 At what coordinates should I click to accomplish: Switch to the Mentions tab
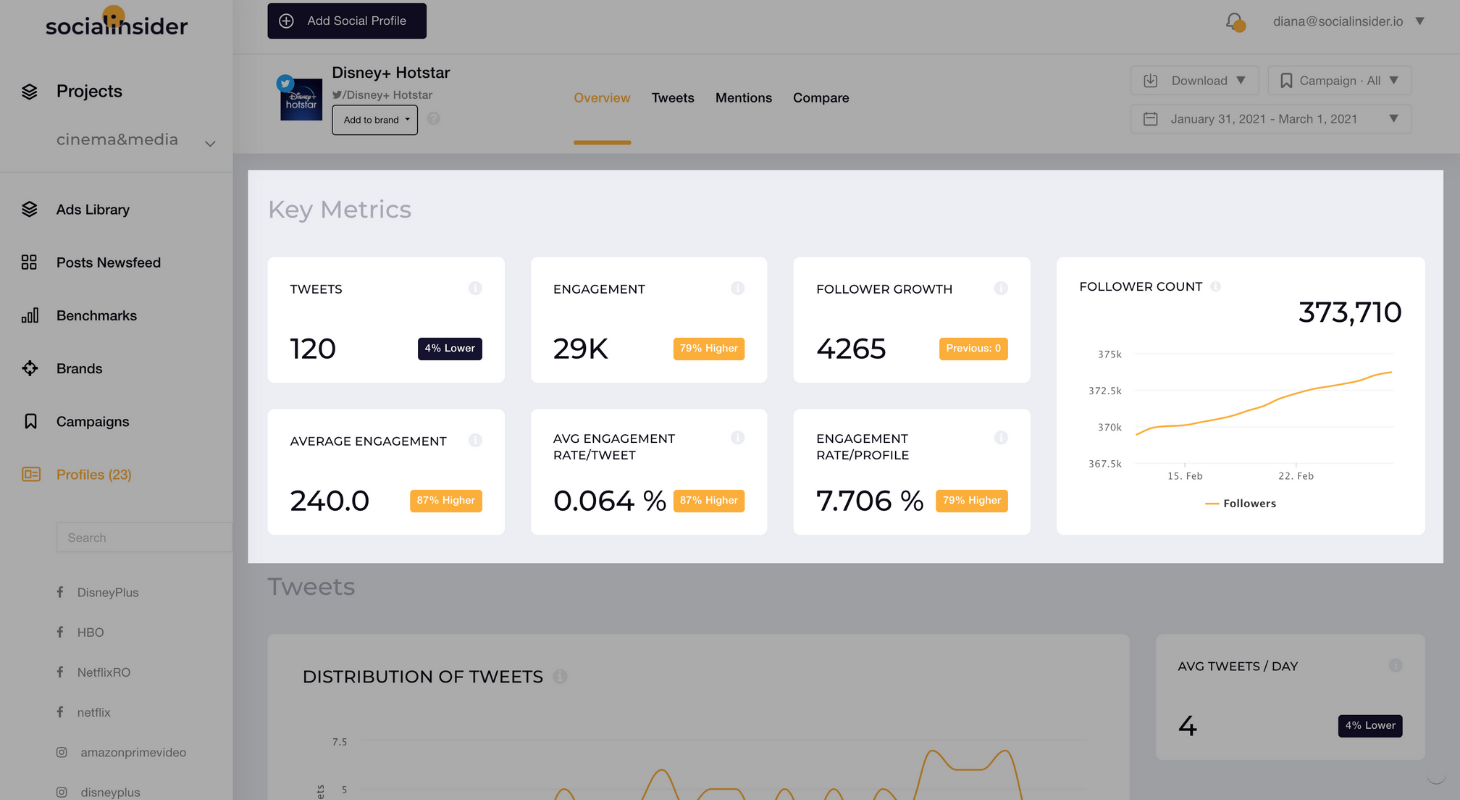[743, 98]
